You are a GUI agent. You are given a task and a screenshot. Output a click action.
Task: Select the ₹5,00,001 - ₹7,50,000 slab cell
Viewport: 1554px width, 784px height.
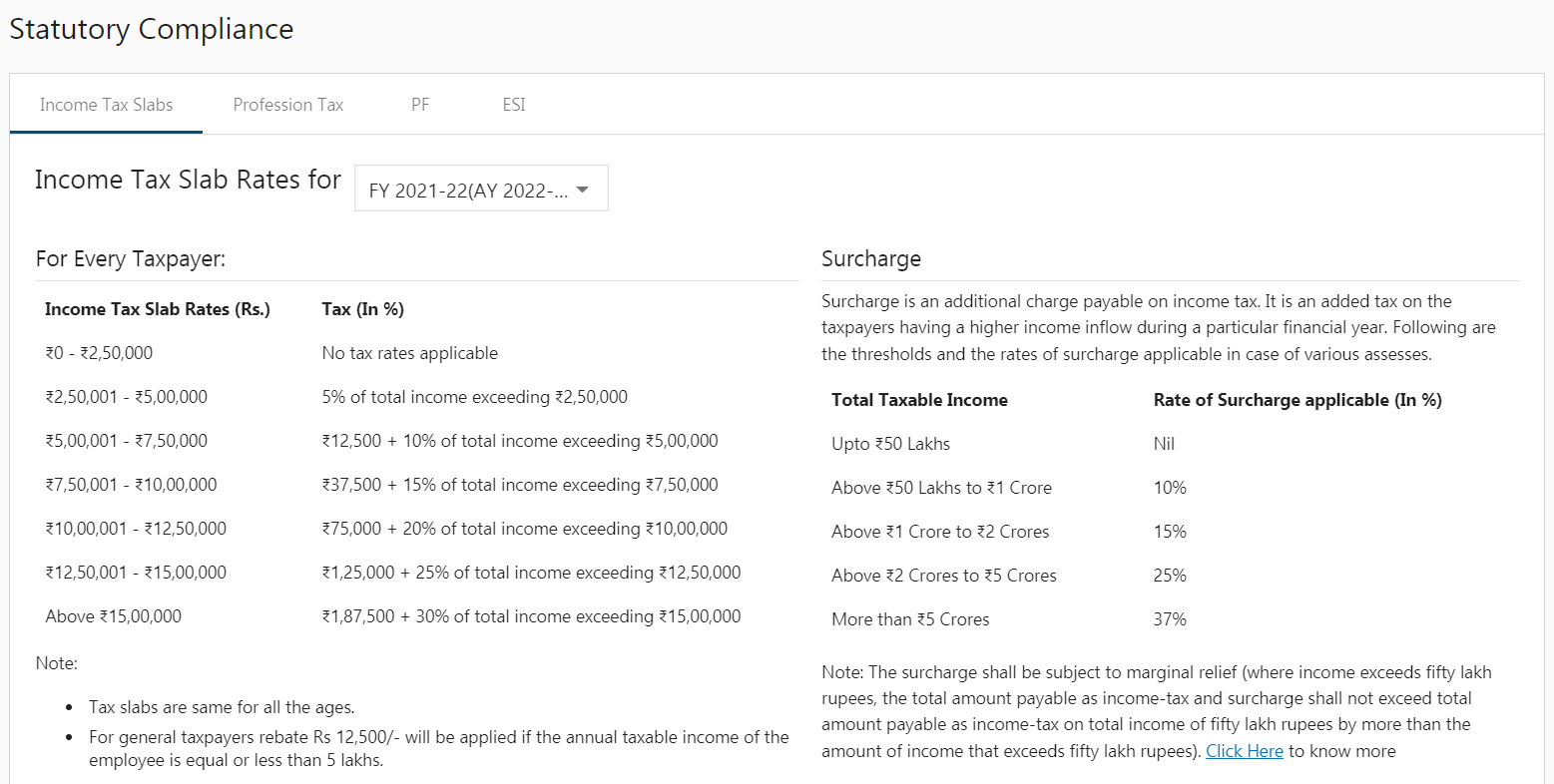point(127,441)
